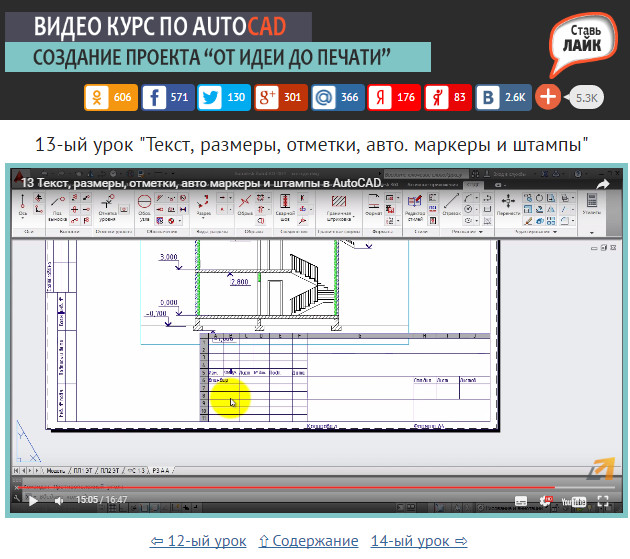630x559 pixels.
Task: Click the 'Разрез' section tool in ribbon
Action: pos(203,205)
